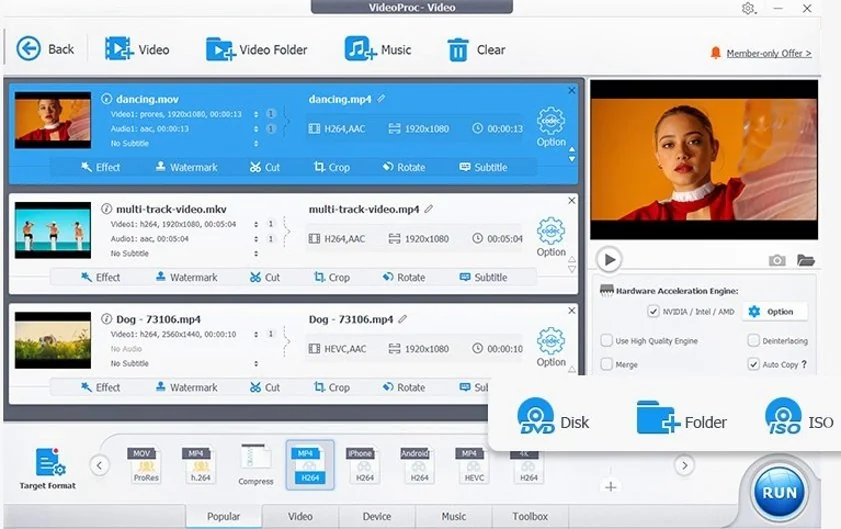
Task: Open Video1 track selector for multi-track-video.mkv
Action: [256, 224]
